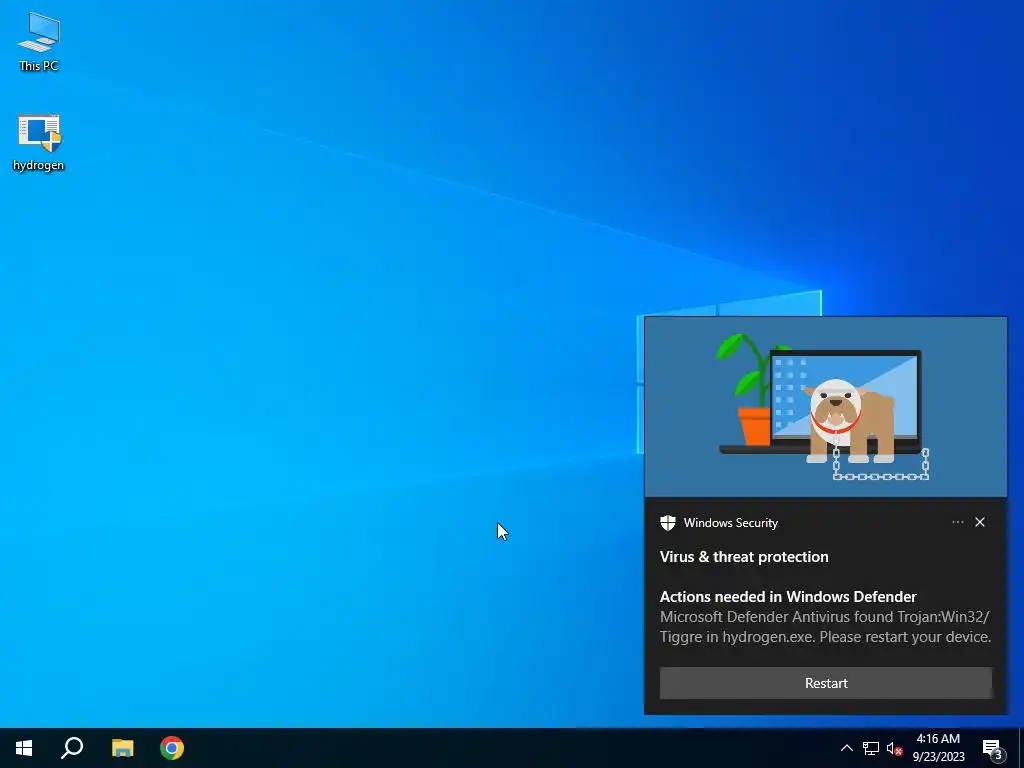
Task: Open the Action Center notifications icon
Action: click(x=992, y=748)
